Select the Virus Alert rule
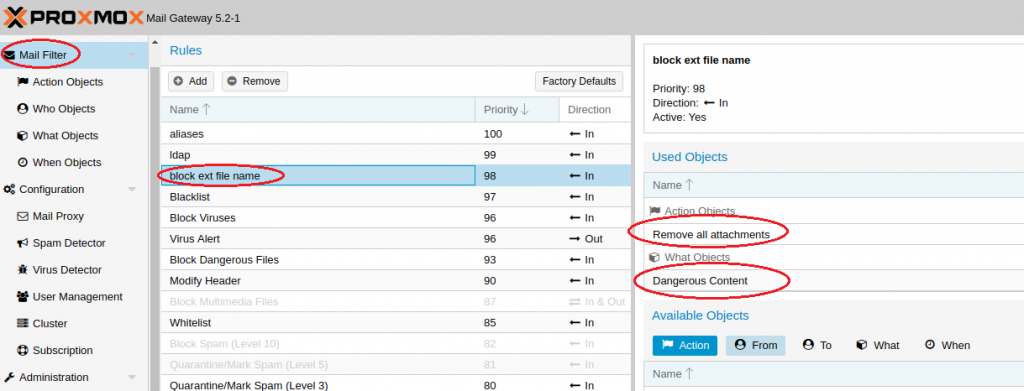Viewport: 1024px width, 391px height. pos(396,238)
